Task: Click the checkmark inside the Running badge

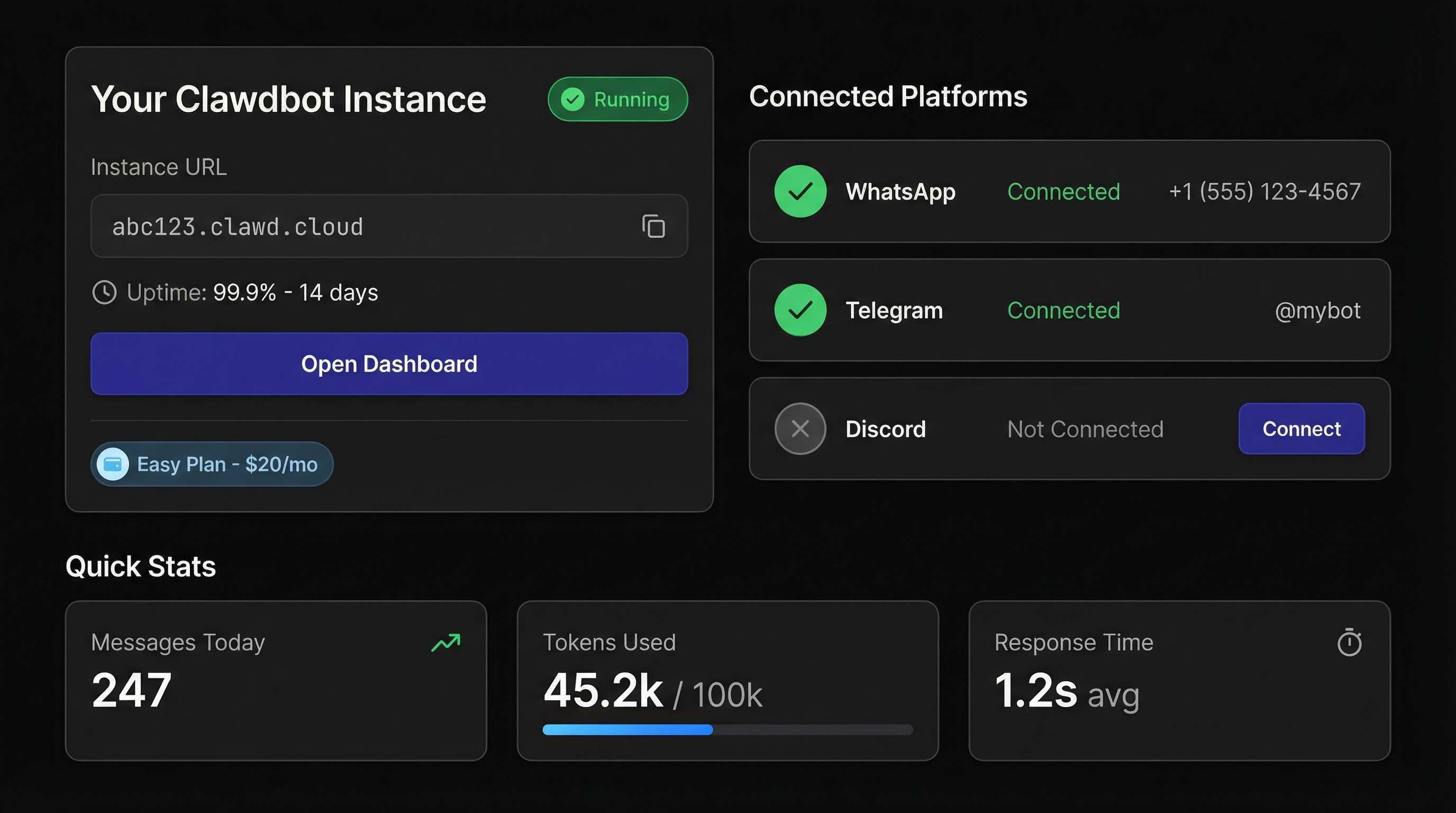Action: point(572,99)
